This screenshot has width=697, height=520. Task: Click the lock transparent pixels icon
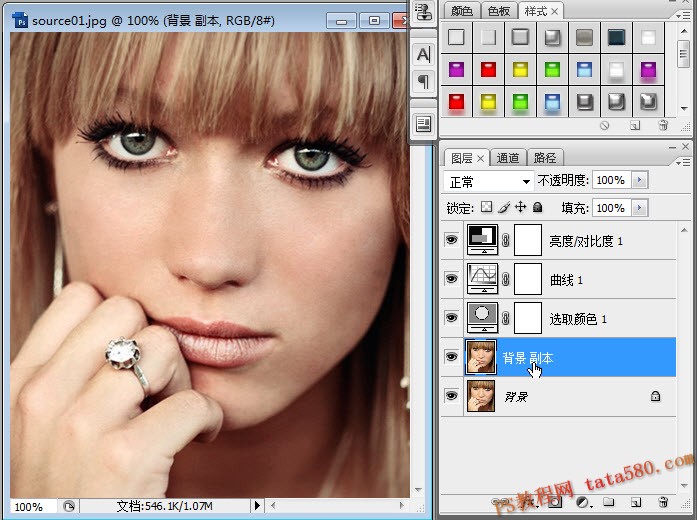(x=487, y=207)
